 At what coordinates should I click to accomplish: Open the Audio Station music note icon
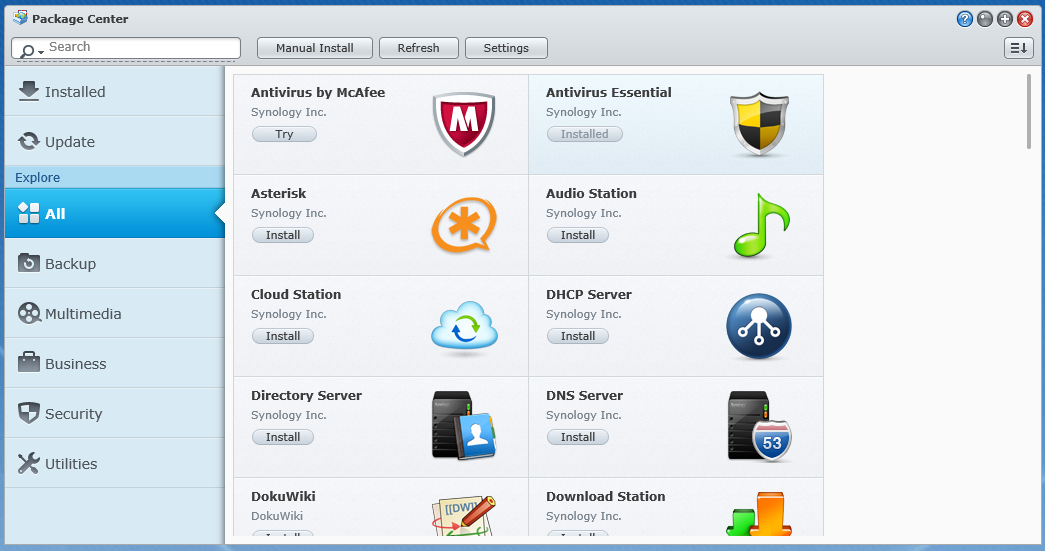[x=761, y=225]
